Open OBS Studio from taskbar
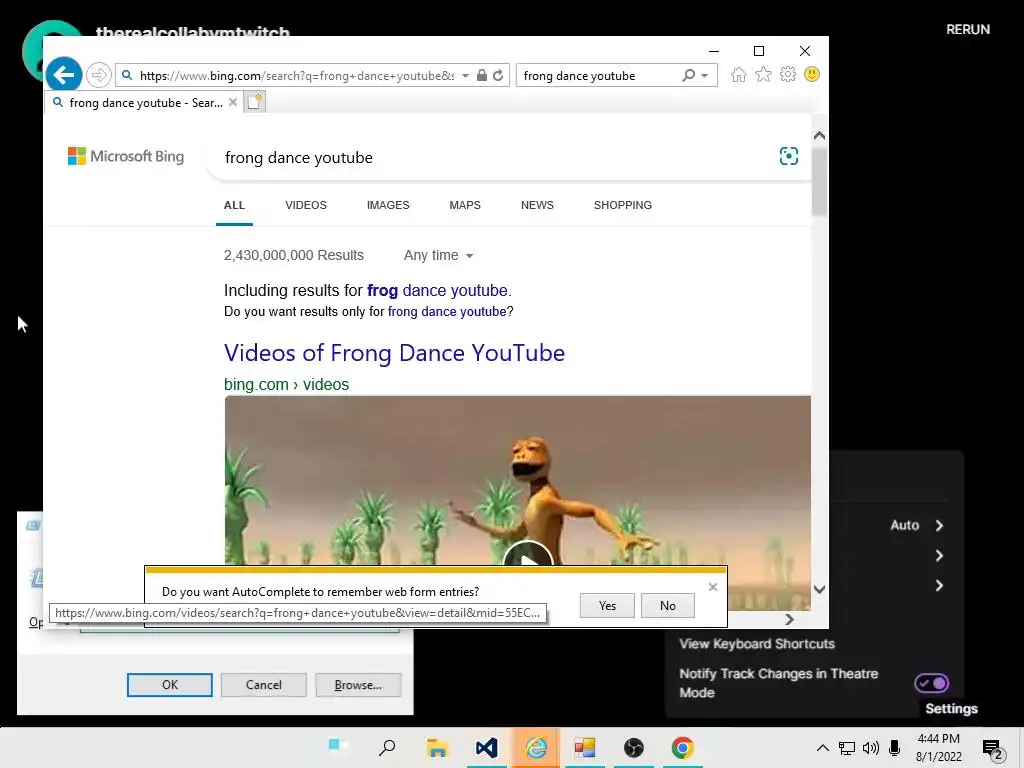This screenshot has width=1024, height=768. click(633, 747)
